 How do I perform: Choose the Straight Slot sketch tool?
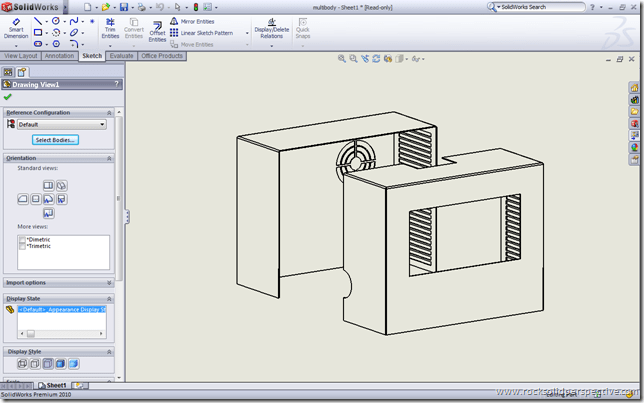[x=38, y=44]
